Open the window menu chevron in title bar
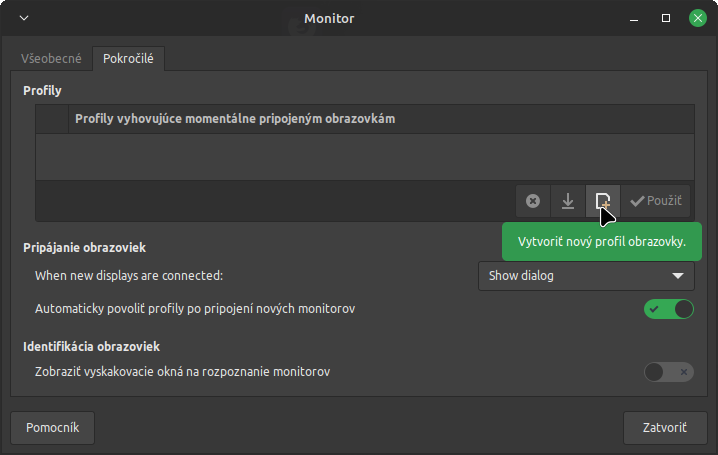Image resolution: width=718 pixels, height=455 pixels. [x=24, y=18]
